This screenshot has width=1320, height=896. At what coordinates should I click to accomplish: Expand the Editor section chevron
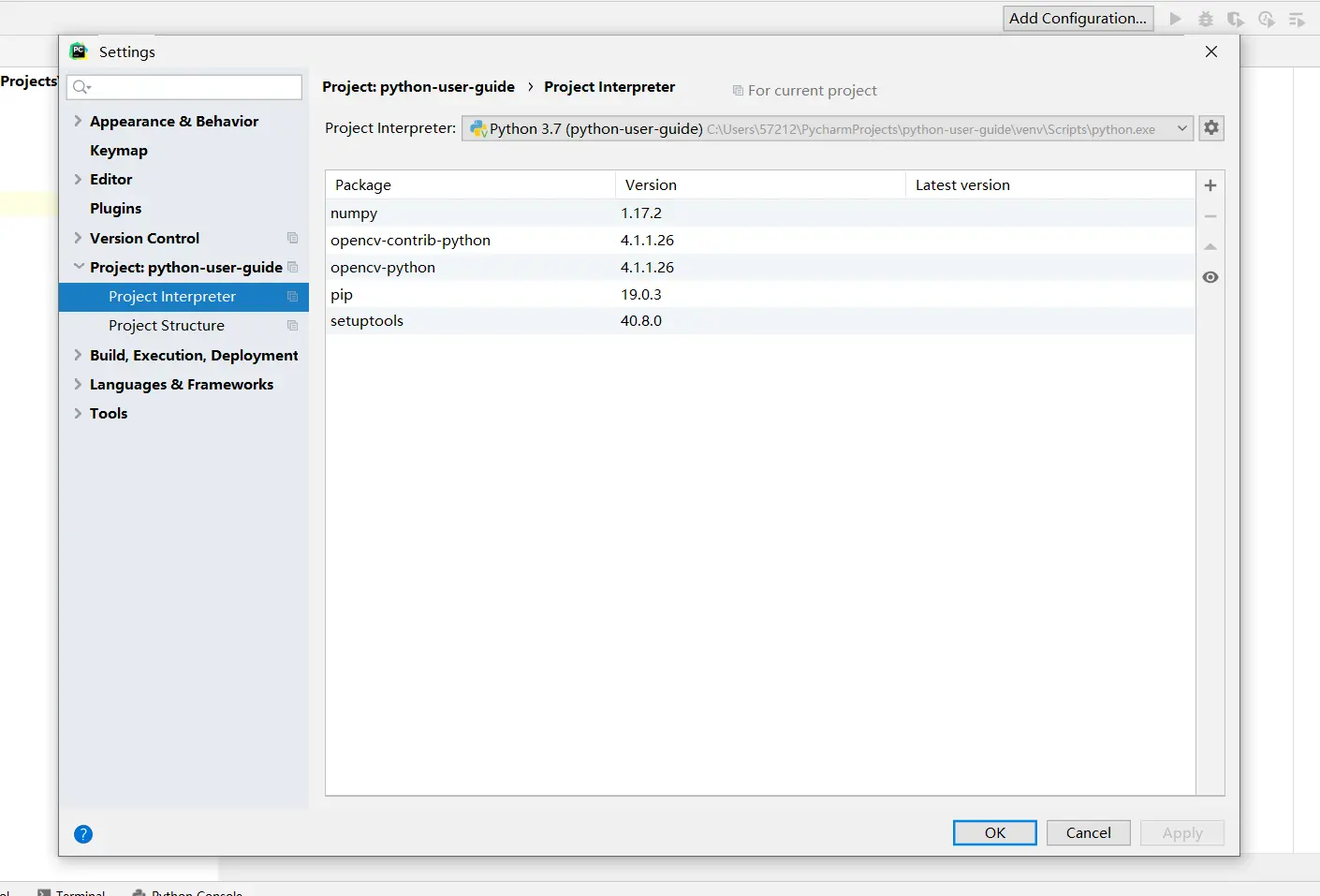(x=78, y=179)
